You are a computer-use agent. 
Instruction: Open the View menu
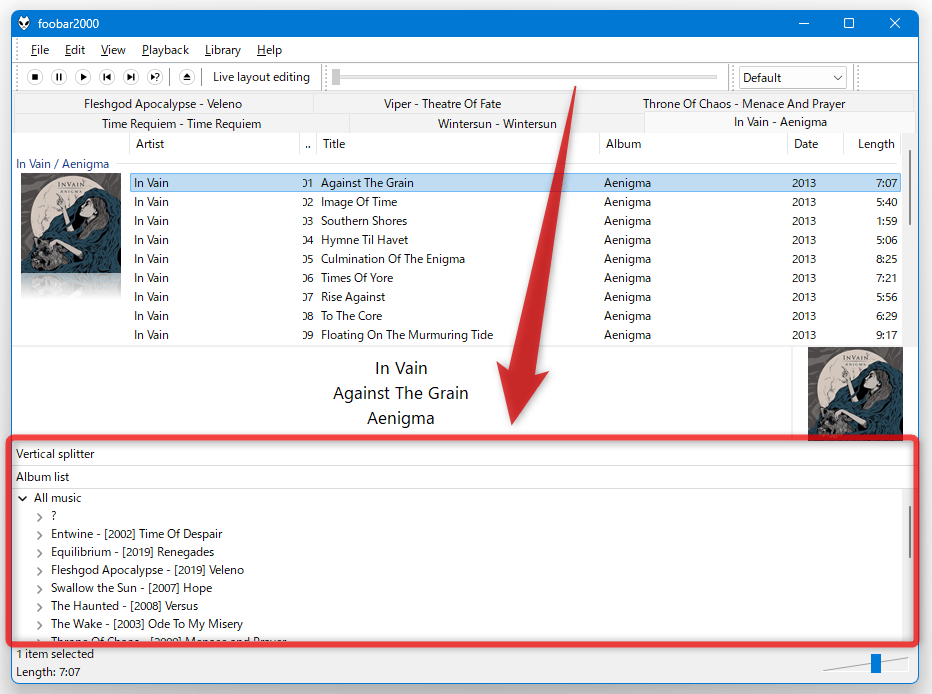click(113, 50)
